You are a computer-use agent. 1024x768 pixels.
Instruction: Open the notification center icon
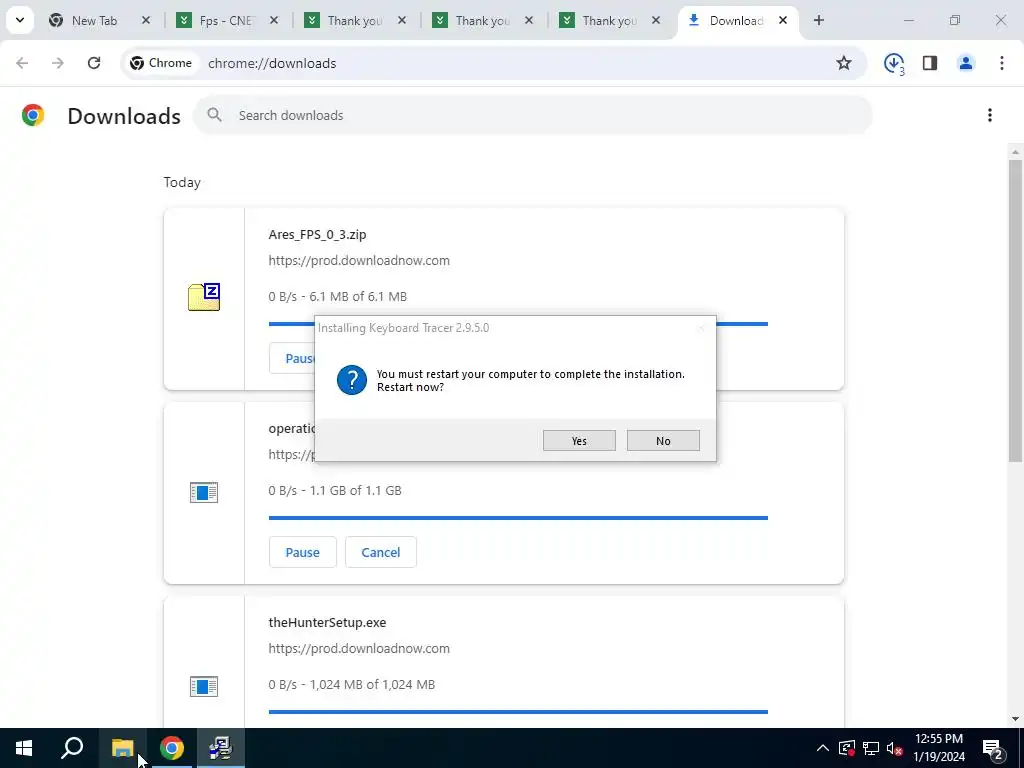[993, 748]
